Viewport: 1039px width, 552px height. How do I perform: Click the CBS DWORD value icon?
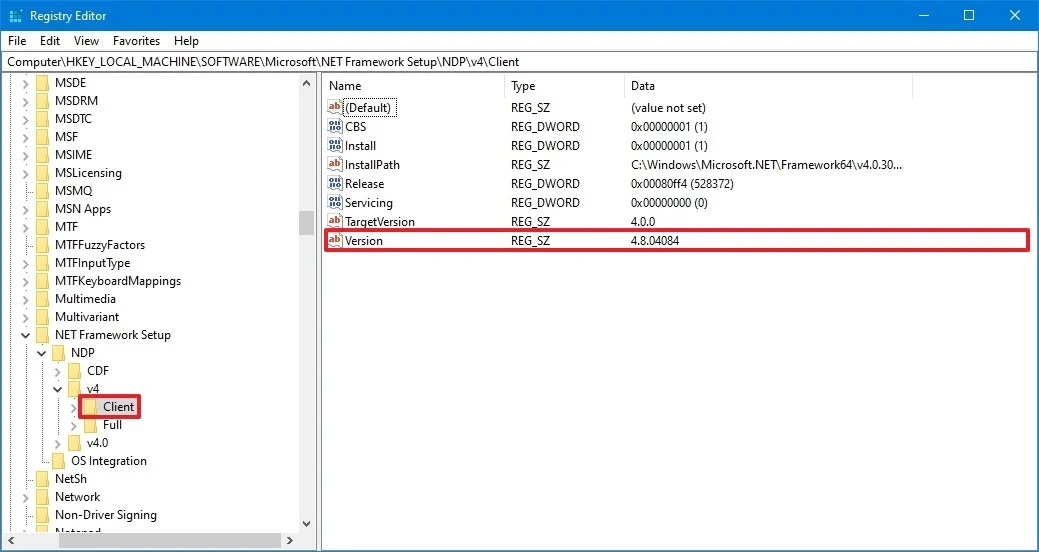[335, 127]
